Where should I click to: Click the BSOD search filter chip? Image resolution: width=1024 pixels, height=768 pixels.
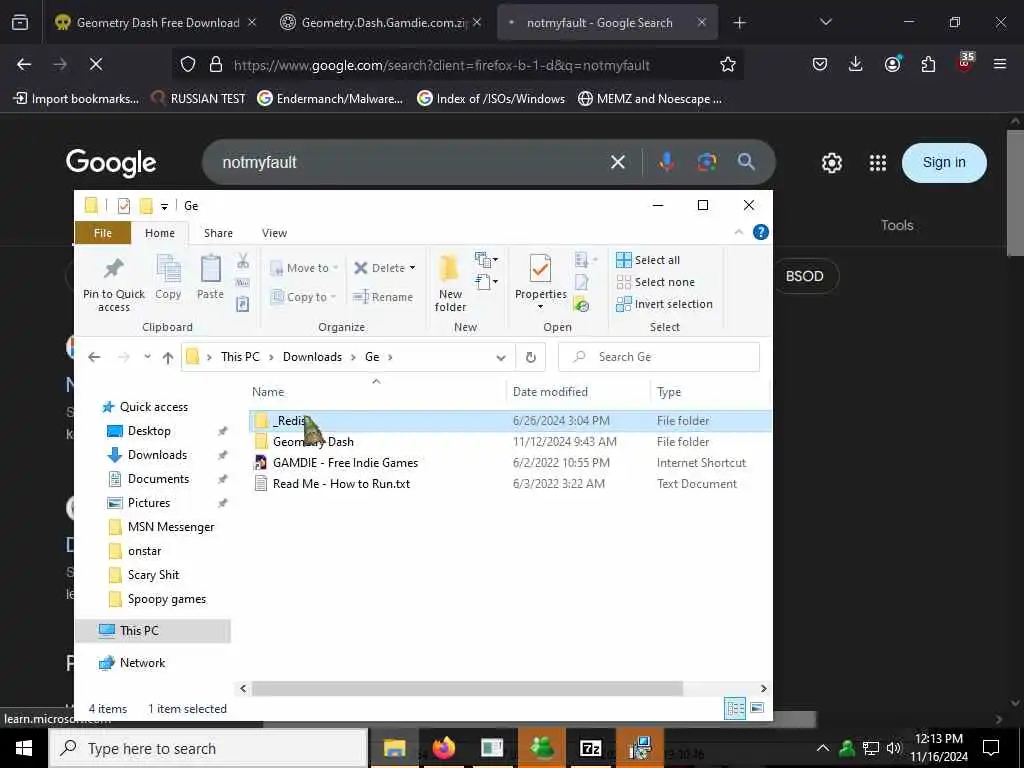tap(805, 276)
